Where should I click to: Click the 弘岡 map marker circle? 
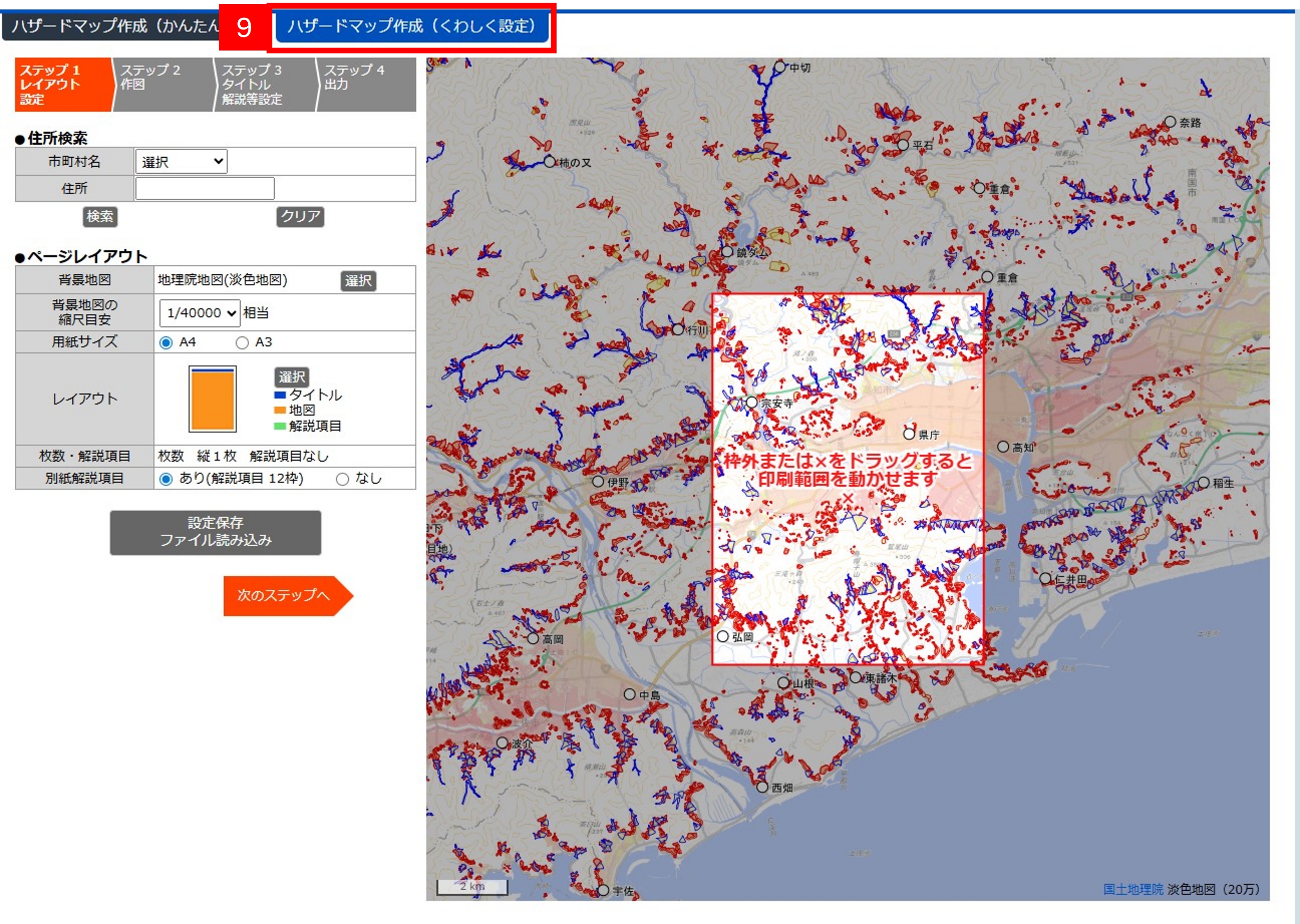click(722, 636)
